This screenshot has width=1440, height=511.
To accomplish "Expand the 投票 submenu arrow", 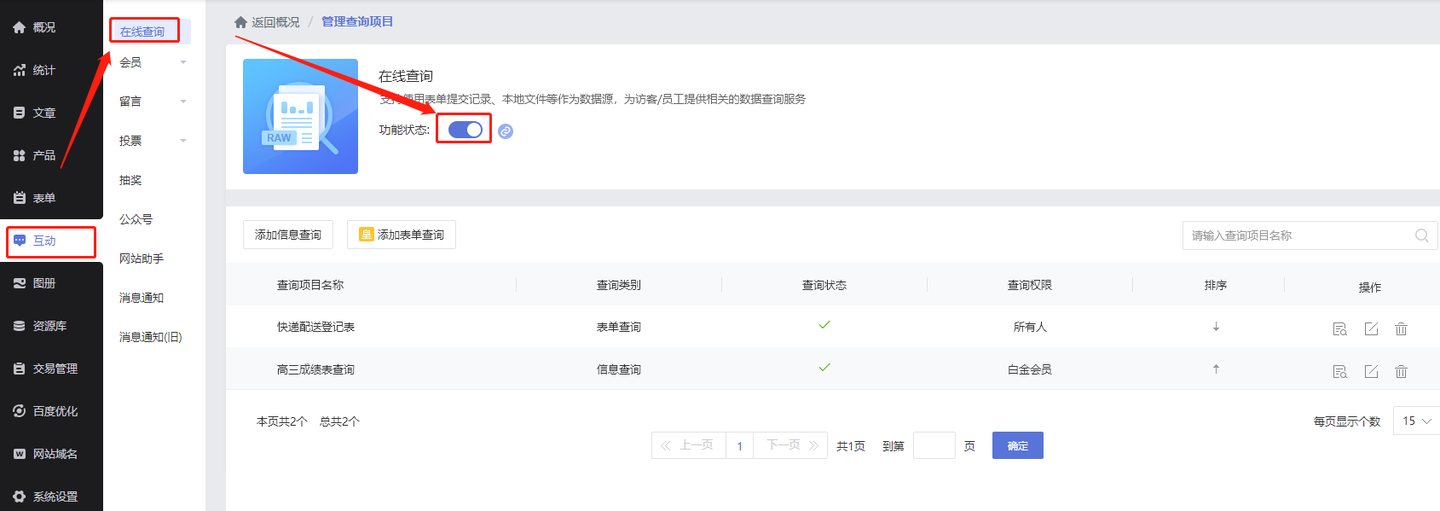I will 183,141.
